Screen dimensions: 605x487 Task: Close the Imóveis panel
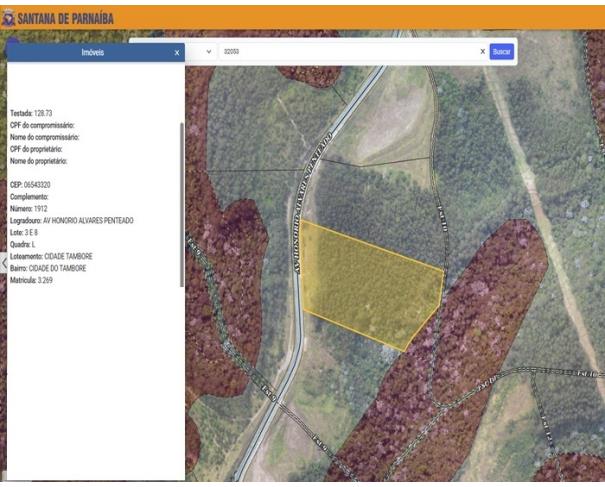tap(177, 53)
